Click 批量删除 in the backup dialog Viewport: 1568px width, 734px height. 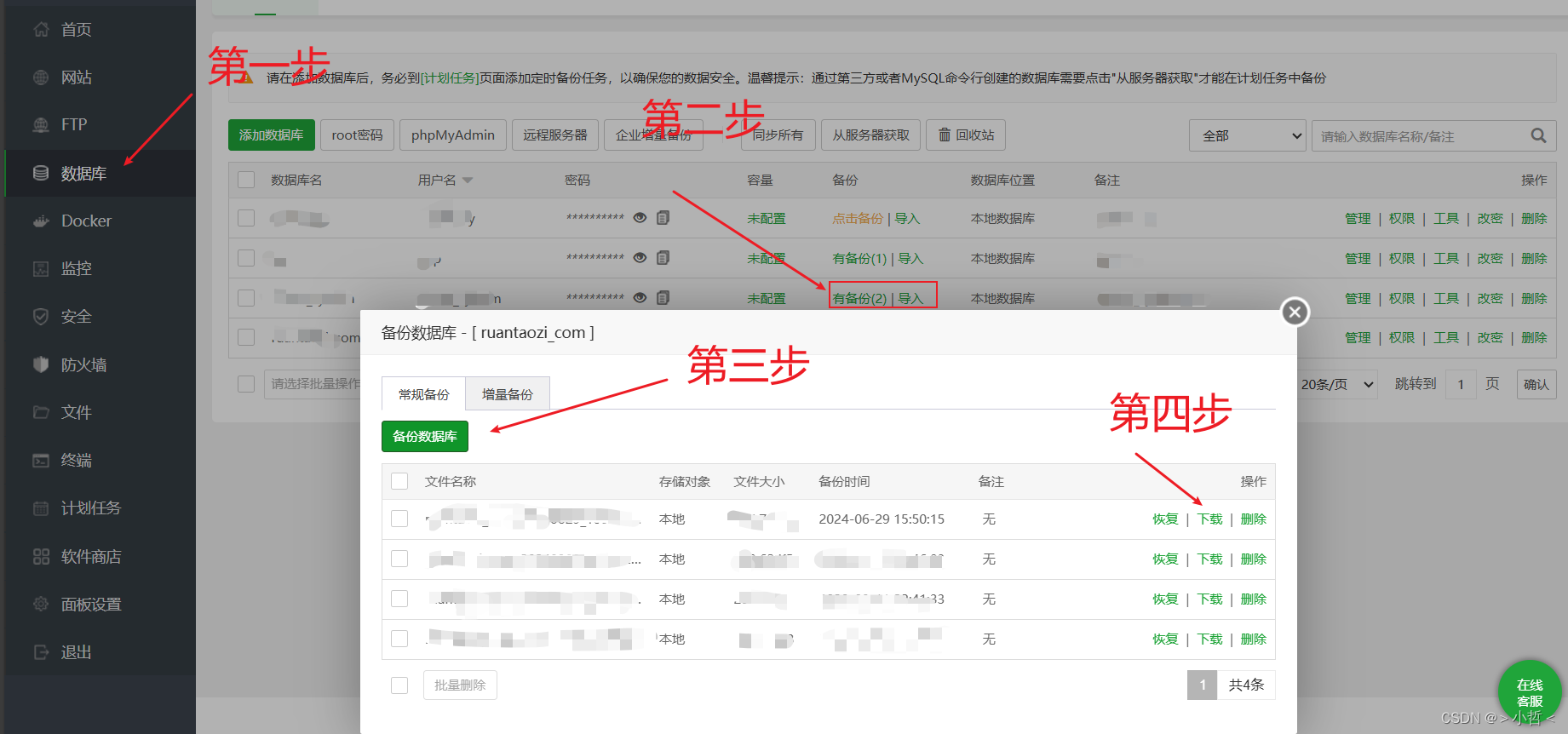click(x=460, y=685)
